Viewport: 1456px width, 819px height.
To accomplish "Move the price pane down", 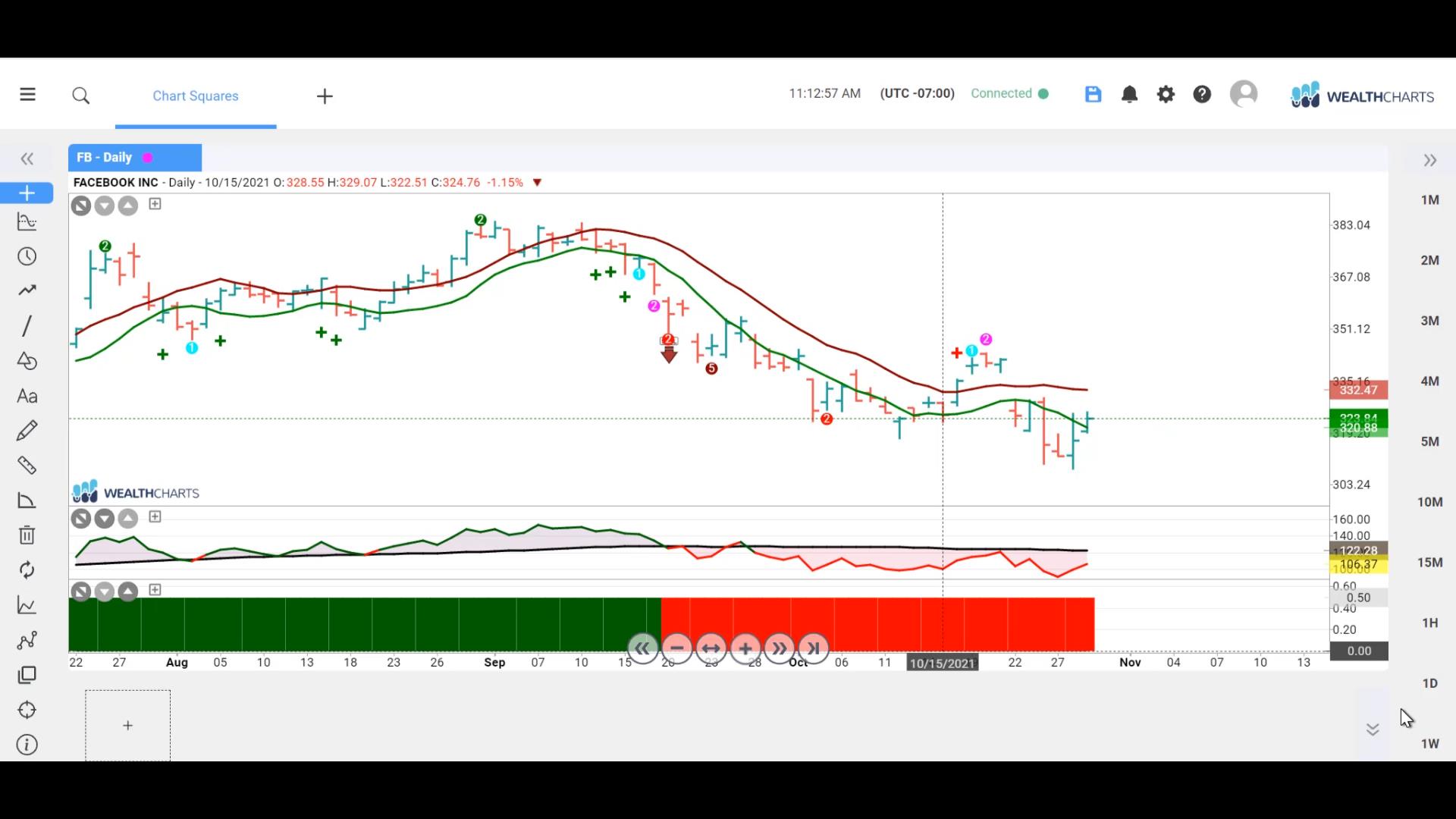I will click(105, 206).
